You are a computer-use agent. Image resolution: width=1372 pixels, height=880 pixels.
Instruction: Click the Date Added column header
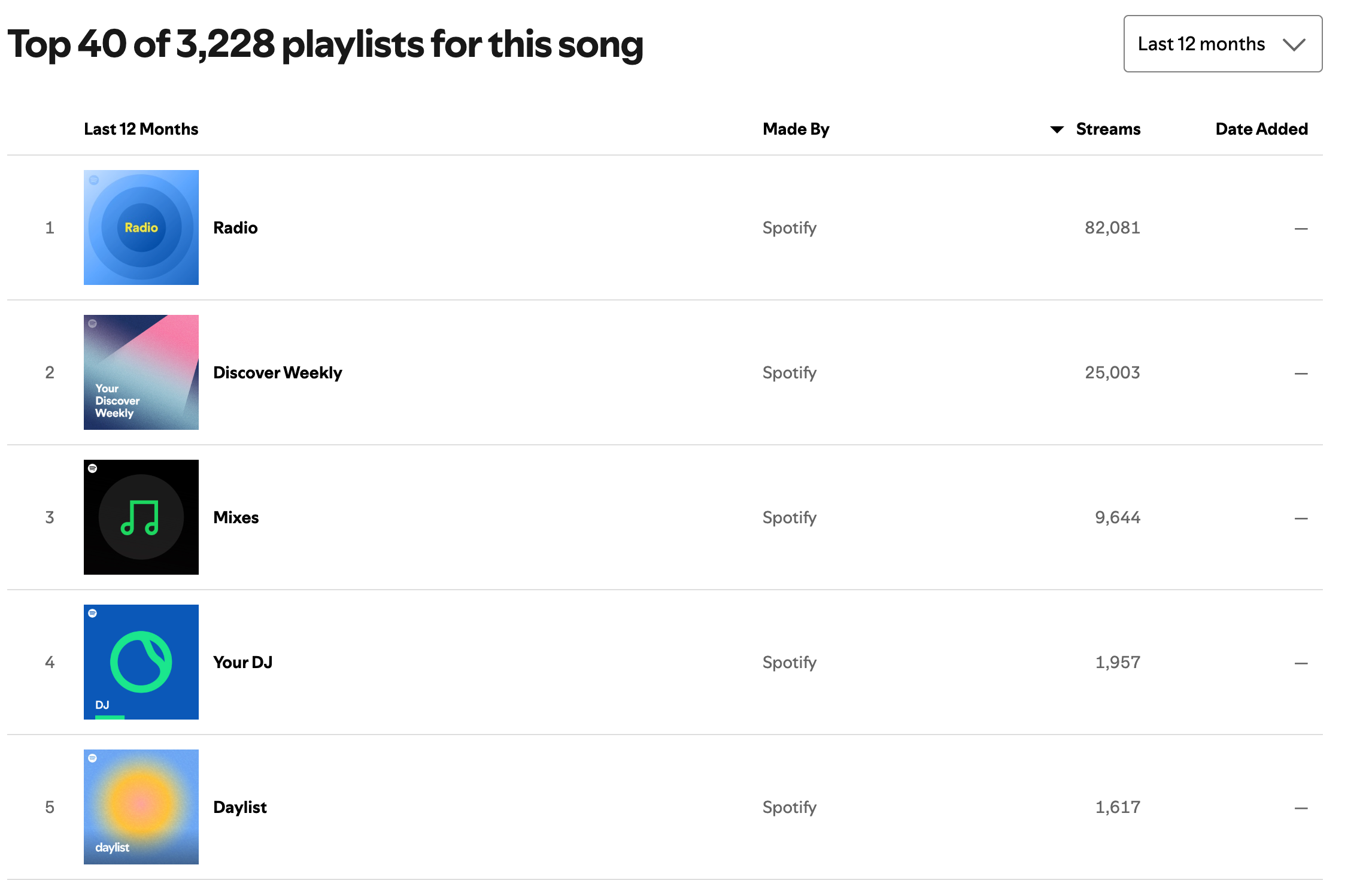[x=1261, y=129]
